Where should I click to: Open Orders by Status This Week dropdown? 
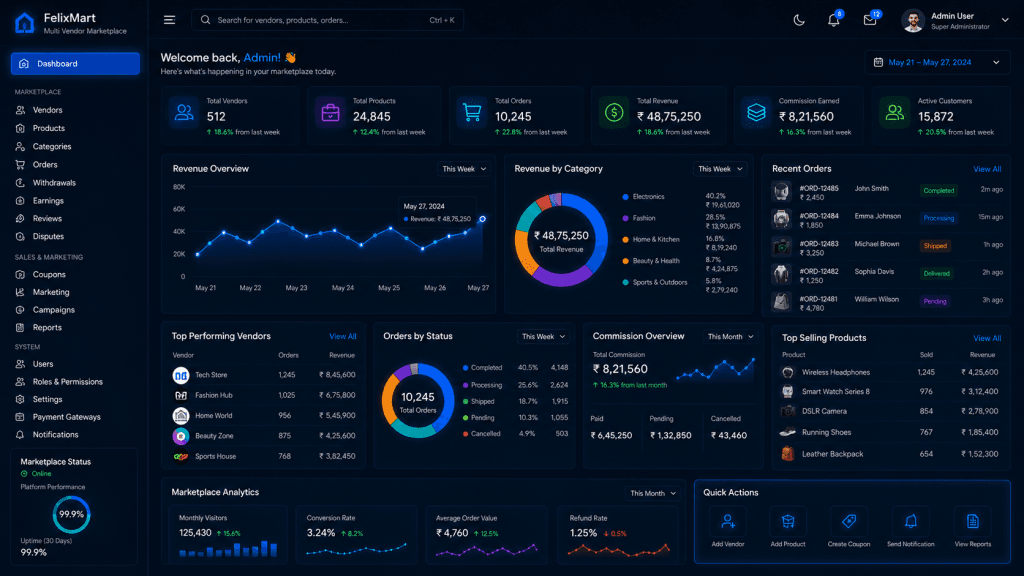[x=543, y=337]
